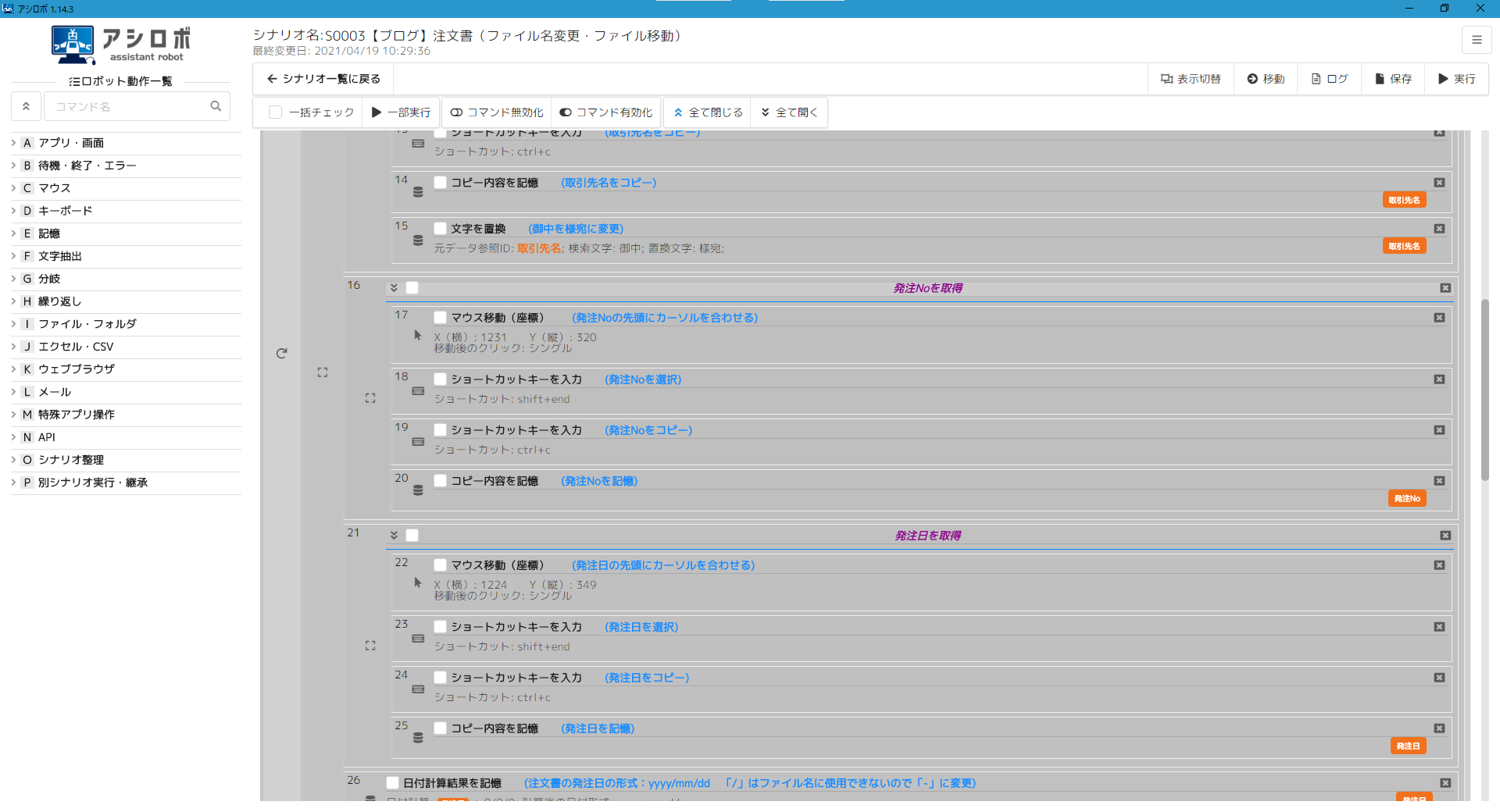Click mouse cursor icon of step 17
This screenshot has height=812, width=1500.
pyautogui.click(x=418, y=335)
